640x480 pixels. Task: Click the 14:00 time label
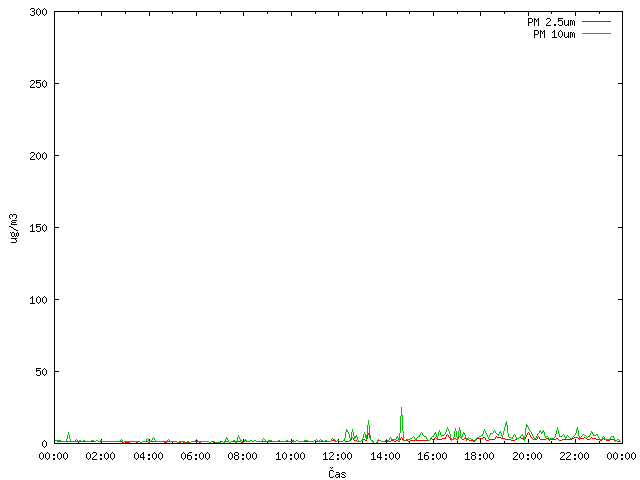pos(385,456)
